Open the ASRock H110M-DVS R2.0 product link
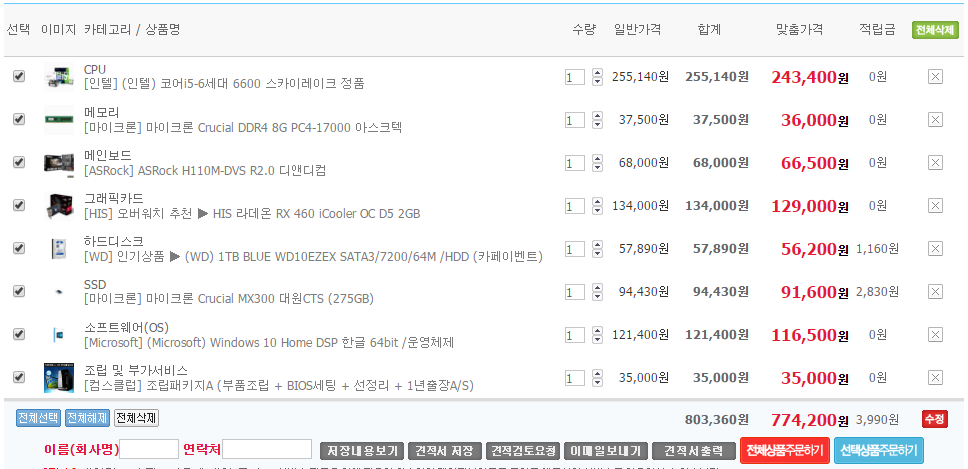 click(205, 170)
